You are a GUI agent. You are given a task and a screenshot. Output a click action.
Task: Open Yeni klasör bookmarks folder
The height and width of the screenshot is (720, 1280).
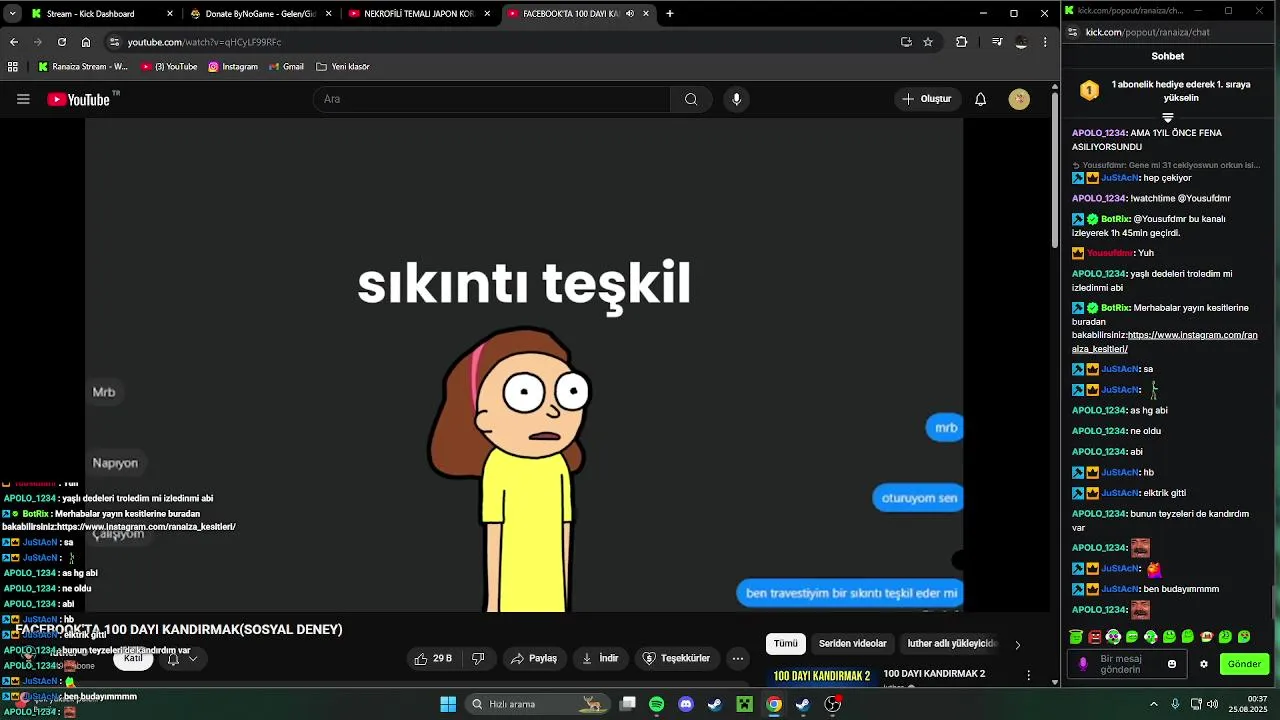point(343,67)
